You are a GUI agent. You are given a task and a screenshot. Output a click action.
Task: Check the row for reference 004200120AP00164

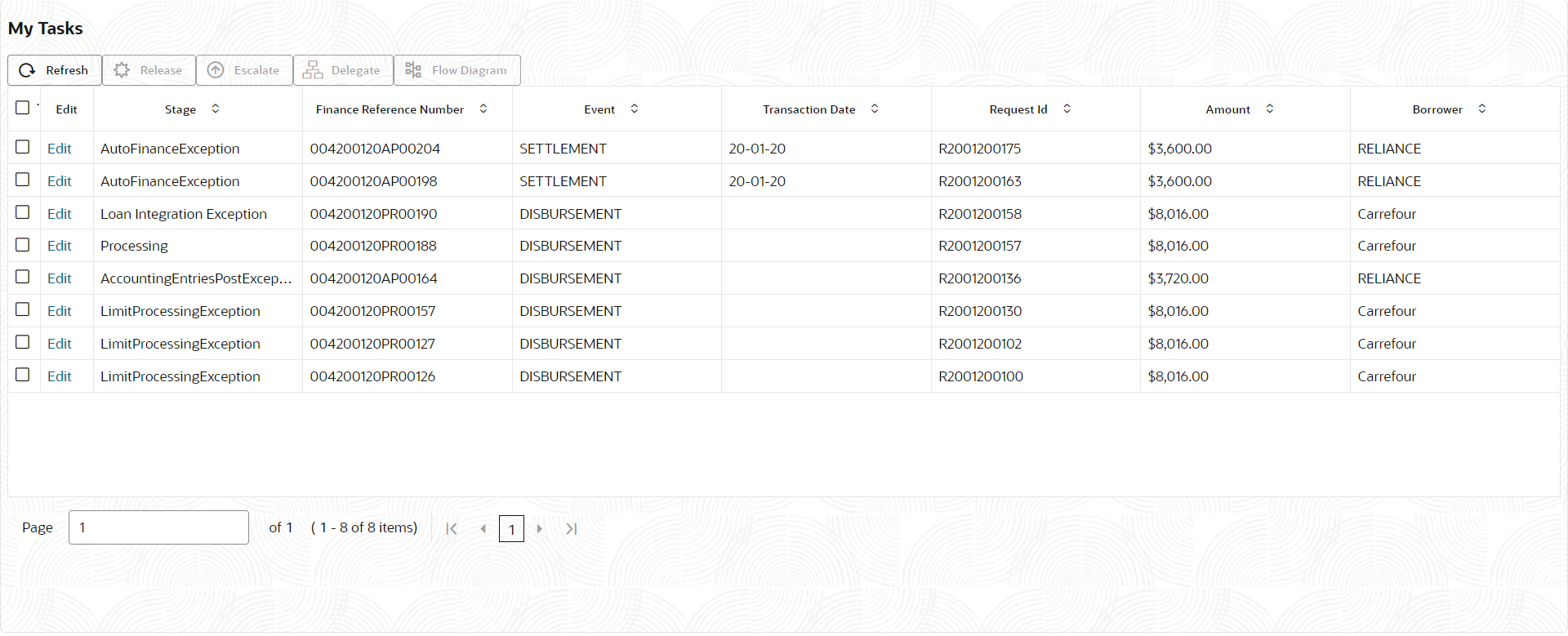pyautogui.click(x=23, y=277)
